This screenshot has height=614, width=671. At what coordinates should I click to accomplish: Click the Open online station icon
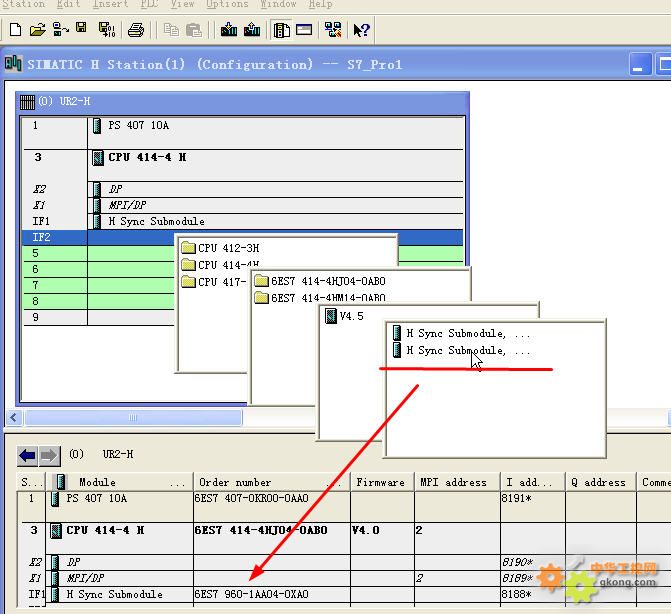pyautogui.click(x=60, y=30)
